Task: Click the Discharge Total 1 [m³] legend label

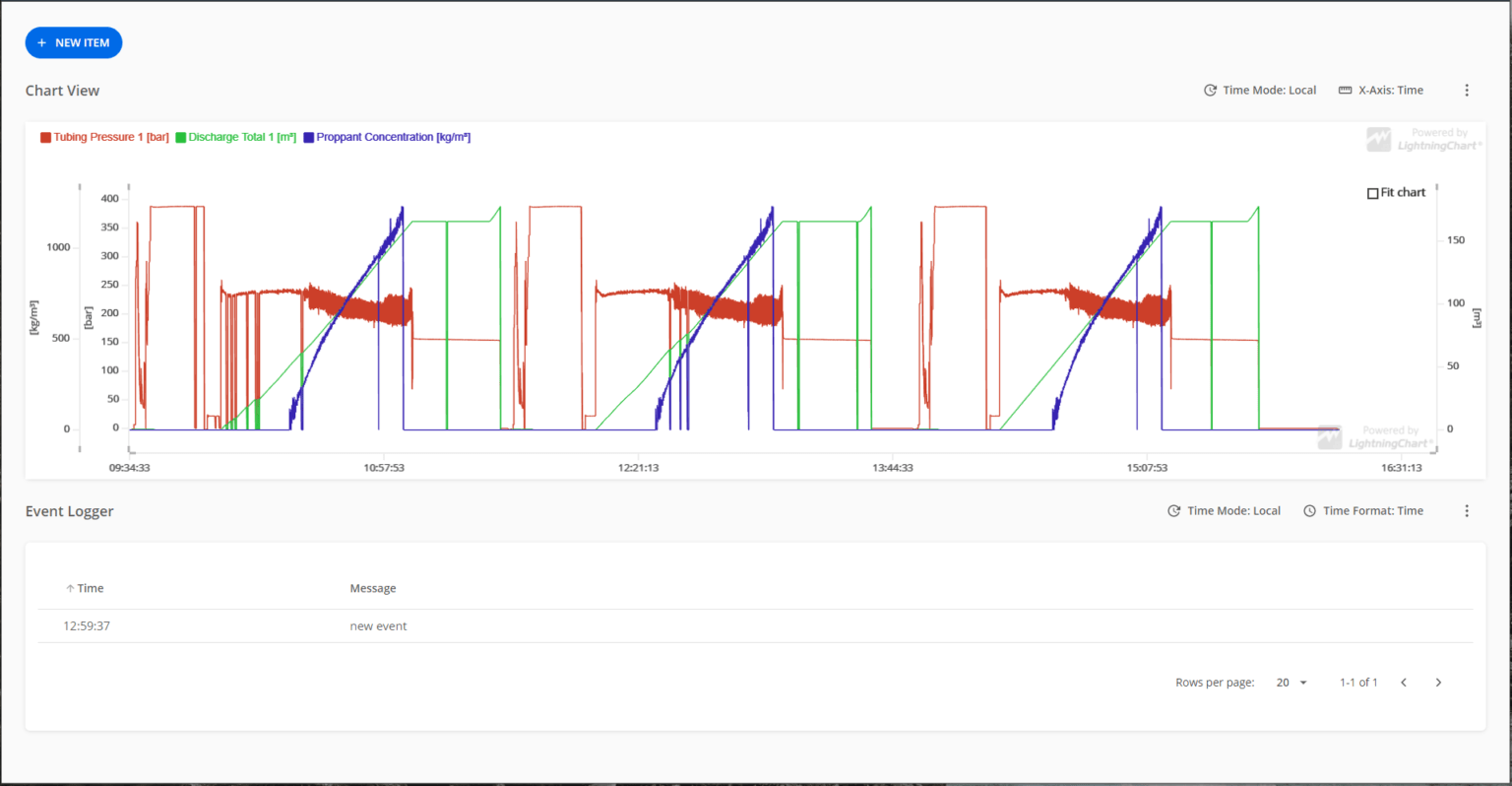Action: click(242, 138)
